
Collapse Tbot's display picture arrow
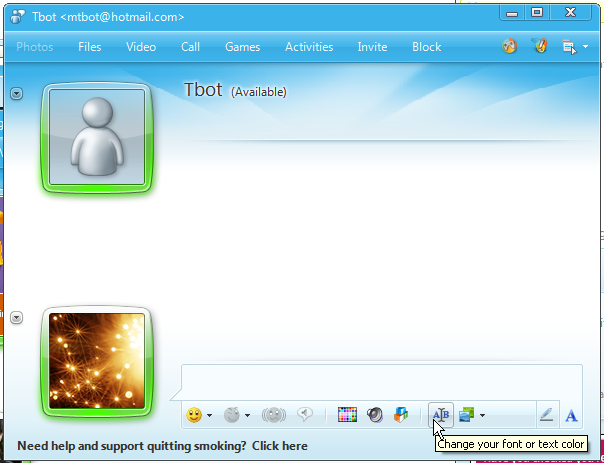[17, 93]
